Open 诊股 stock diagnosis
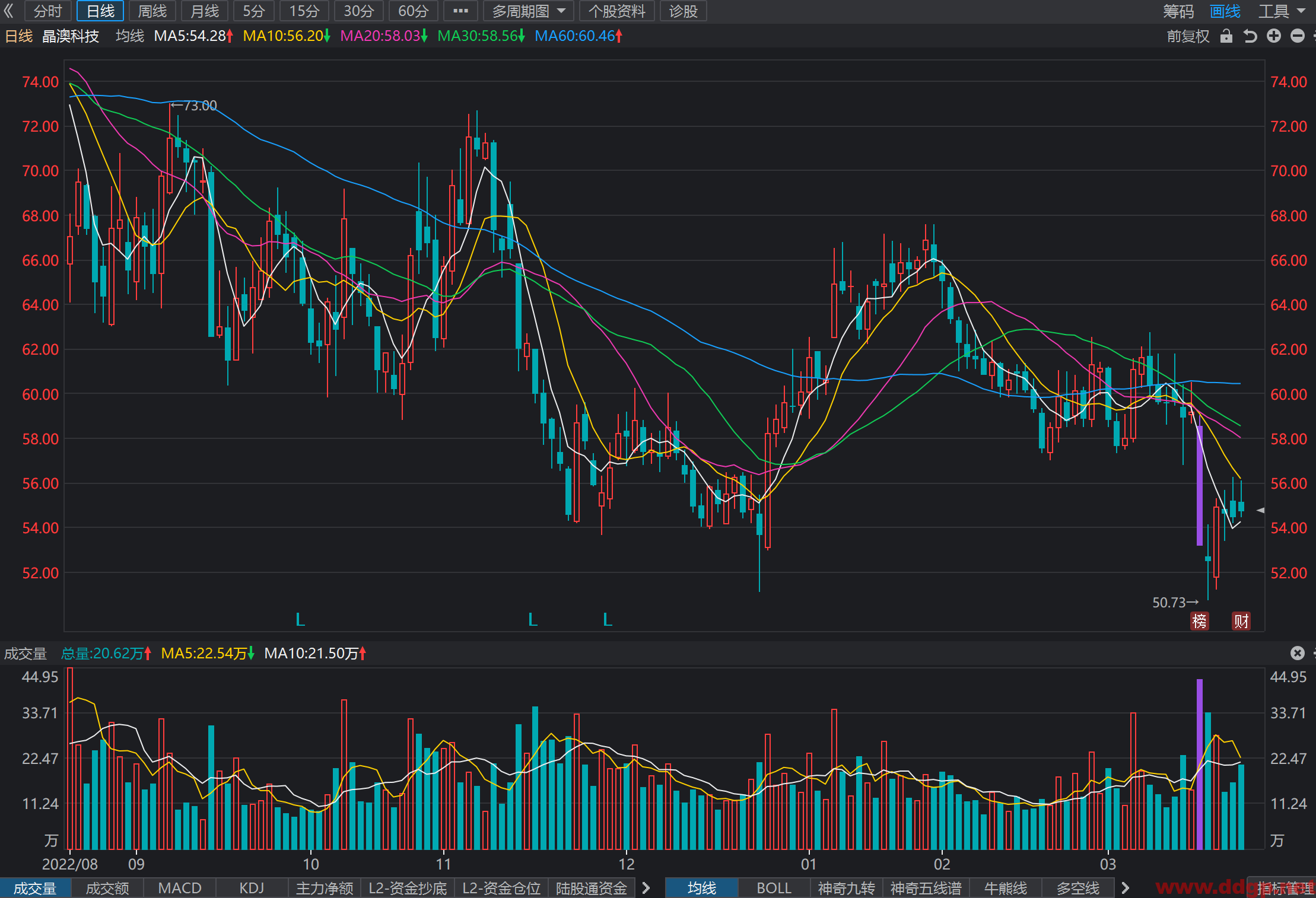1316x898 pixels. click(x=684, y=11)
